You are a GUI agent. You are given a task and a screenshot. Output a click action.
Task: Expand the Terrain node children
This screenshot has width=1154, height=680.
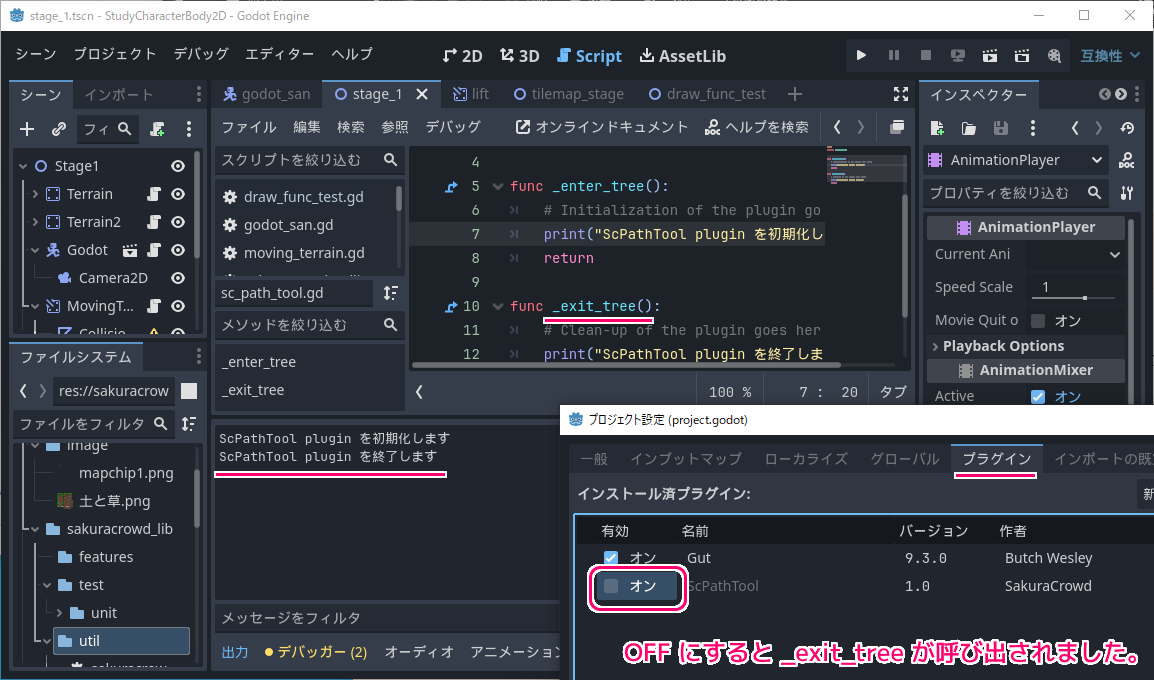pyautogui.click(x=35, y=194)
